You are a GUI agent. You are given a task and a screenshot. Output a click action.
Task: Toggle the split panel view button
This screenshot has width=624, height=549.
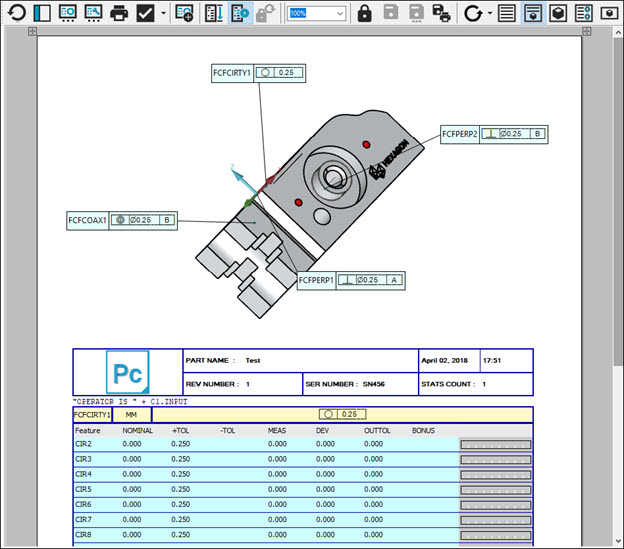click(41, 13)
